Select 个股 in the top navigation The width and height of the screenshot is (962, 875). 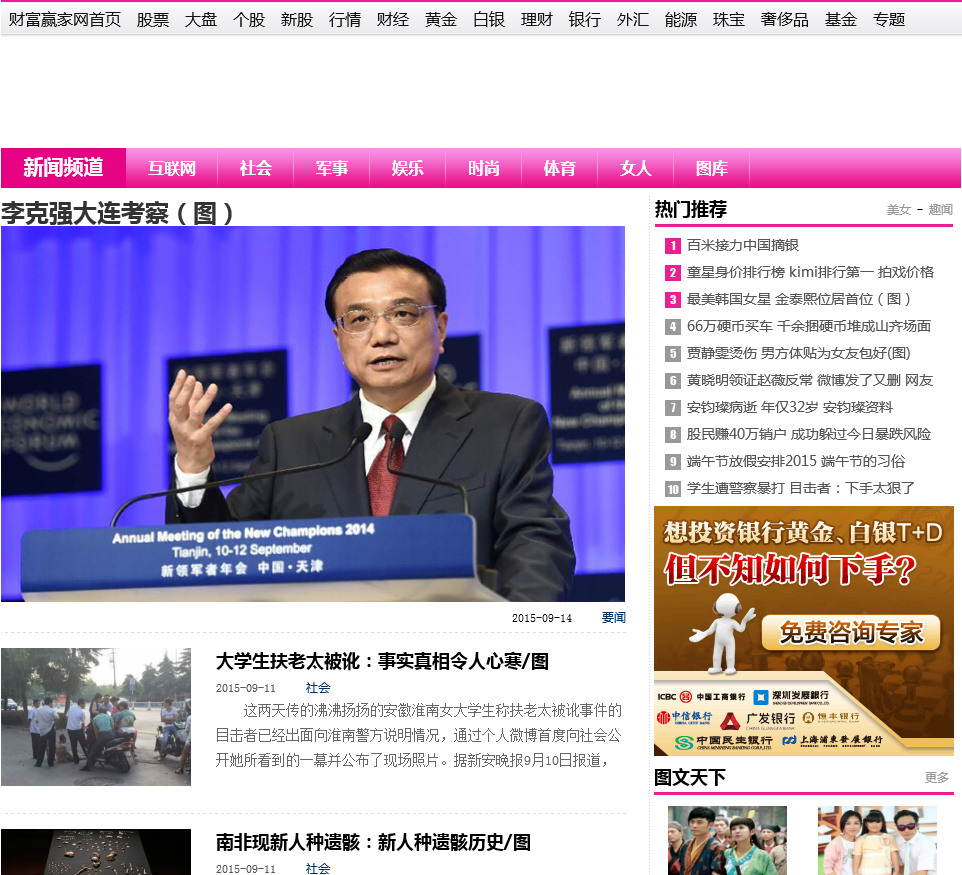coord(248,20)
